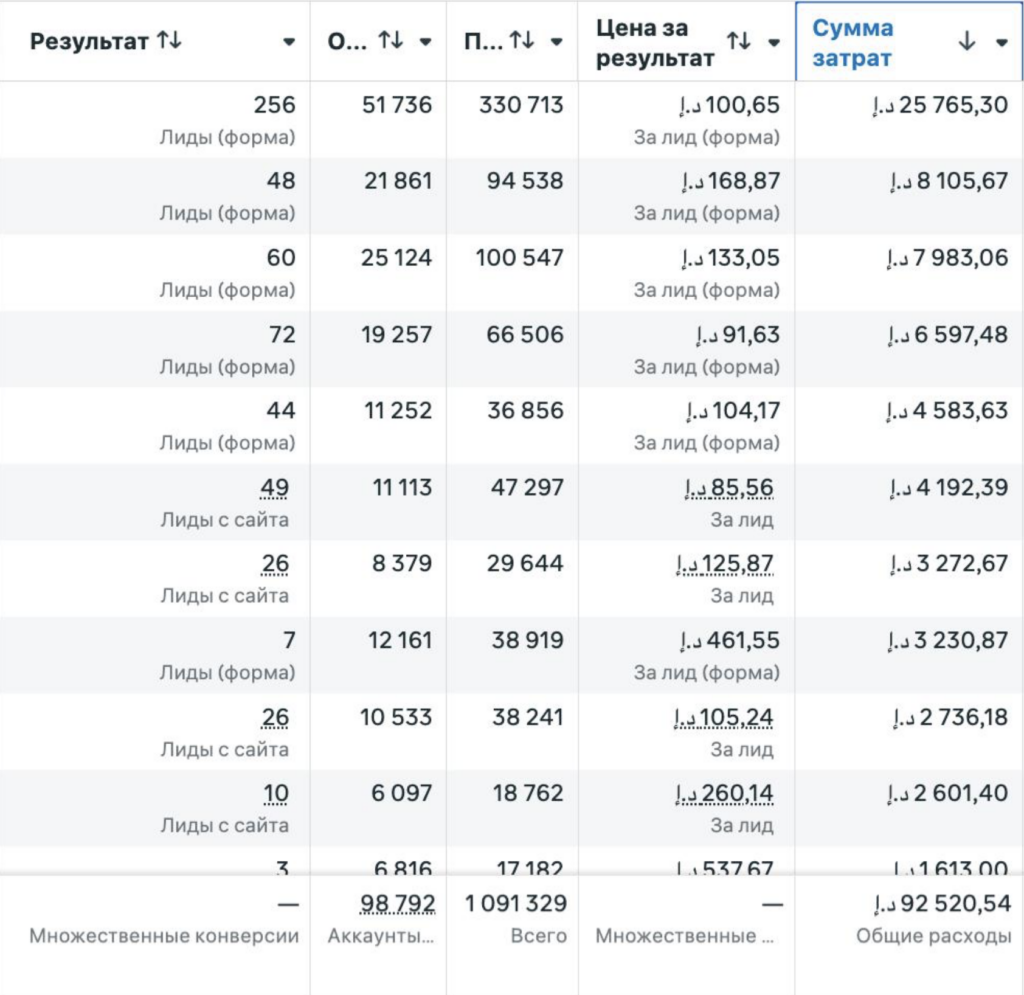Open underlined 125,87 price per lead
The width and height of the screenshot is (1024, 995).
click(x=725, y=563)
